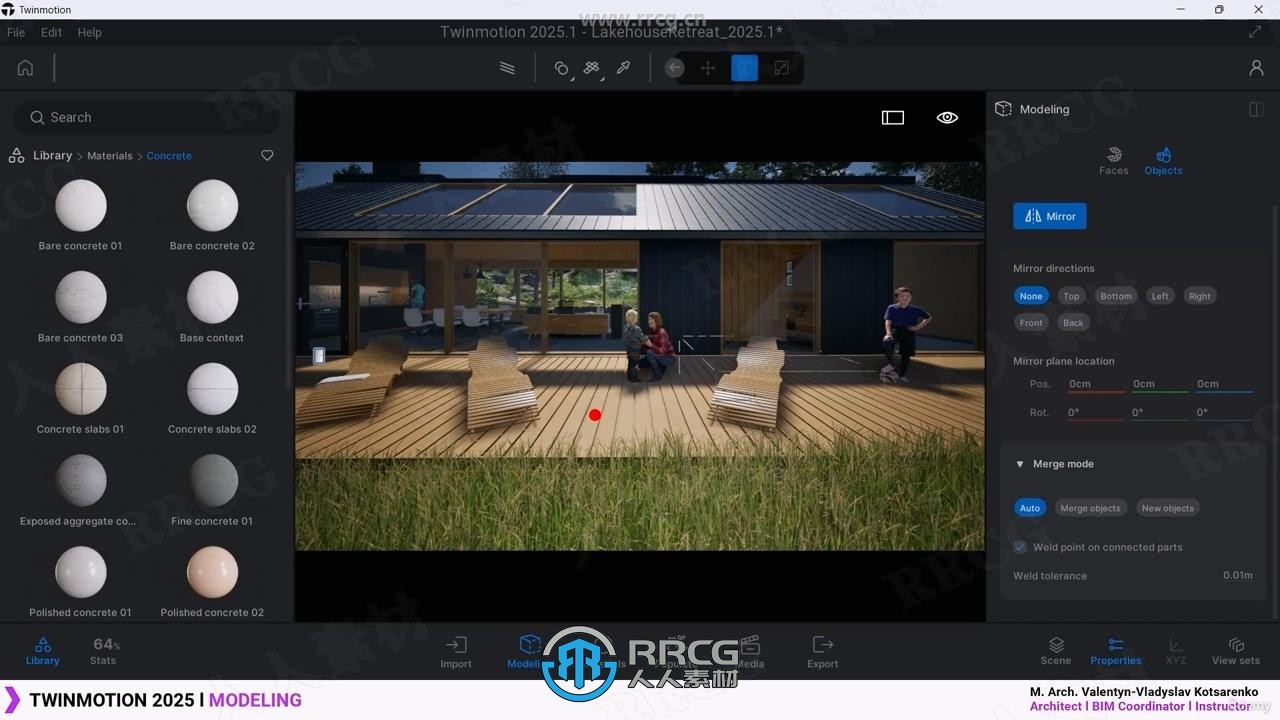Click the back arrow in gizmo toolbar
Viewport: 1280px width, 720px height.
pos(675,68)
